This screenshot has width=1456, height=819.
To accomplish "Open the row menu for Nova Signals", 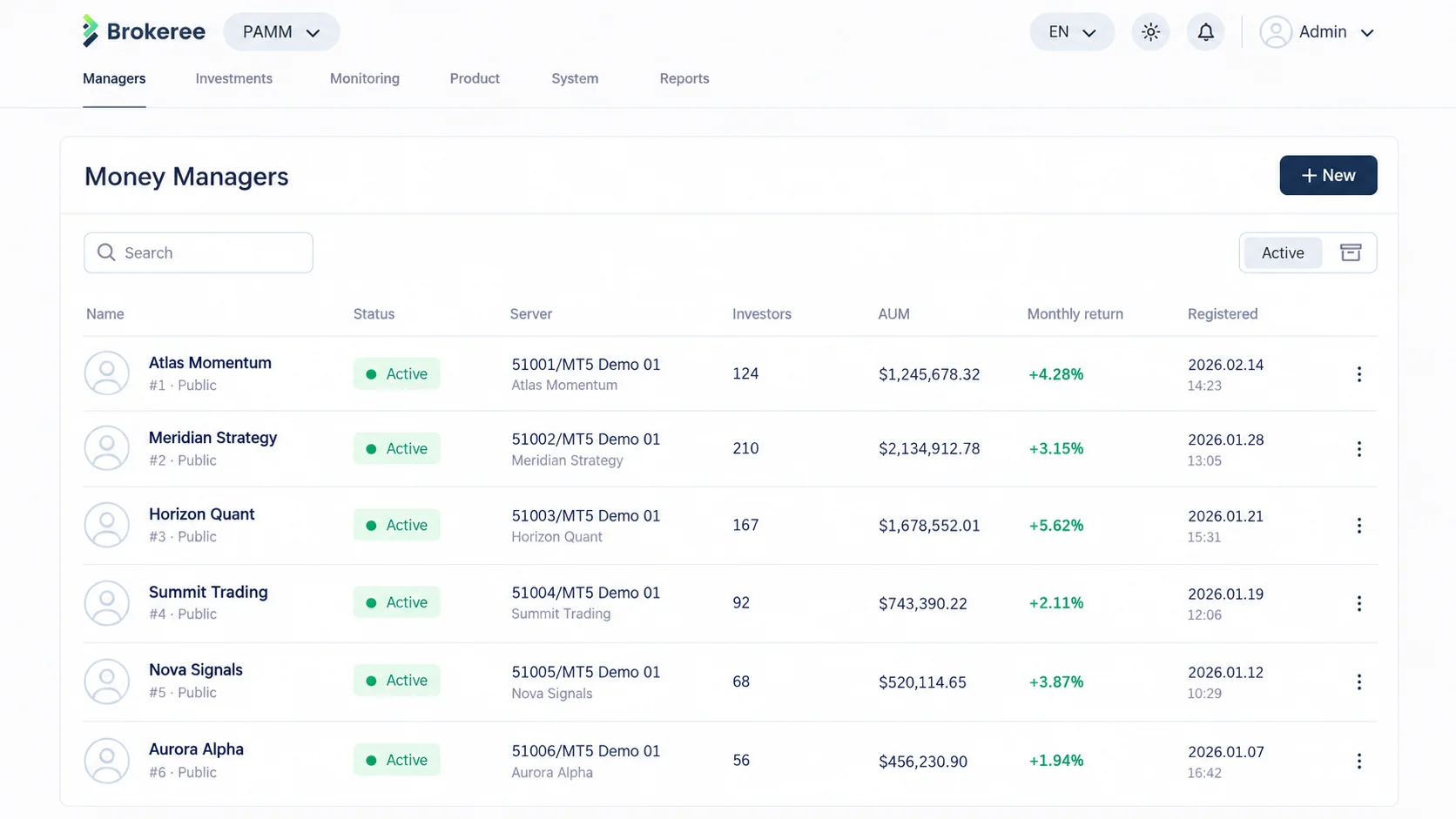I will (x=1358, y=681).
